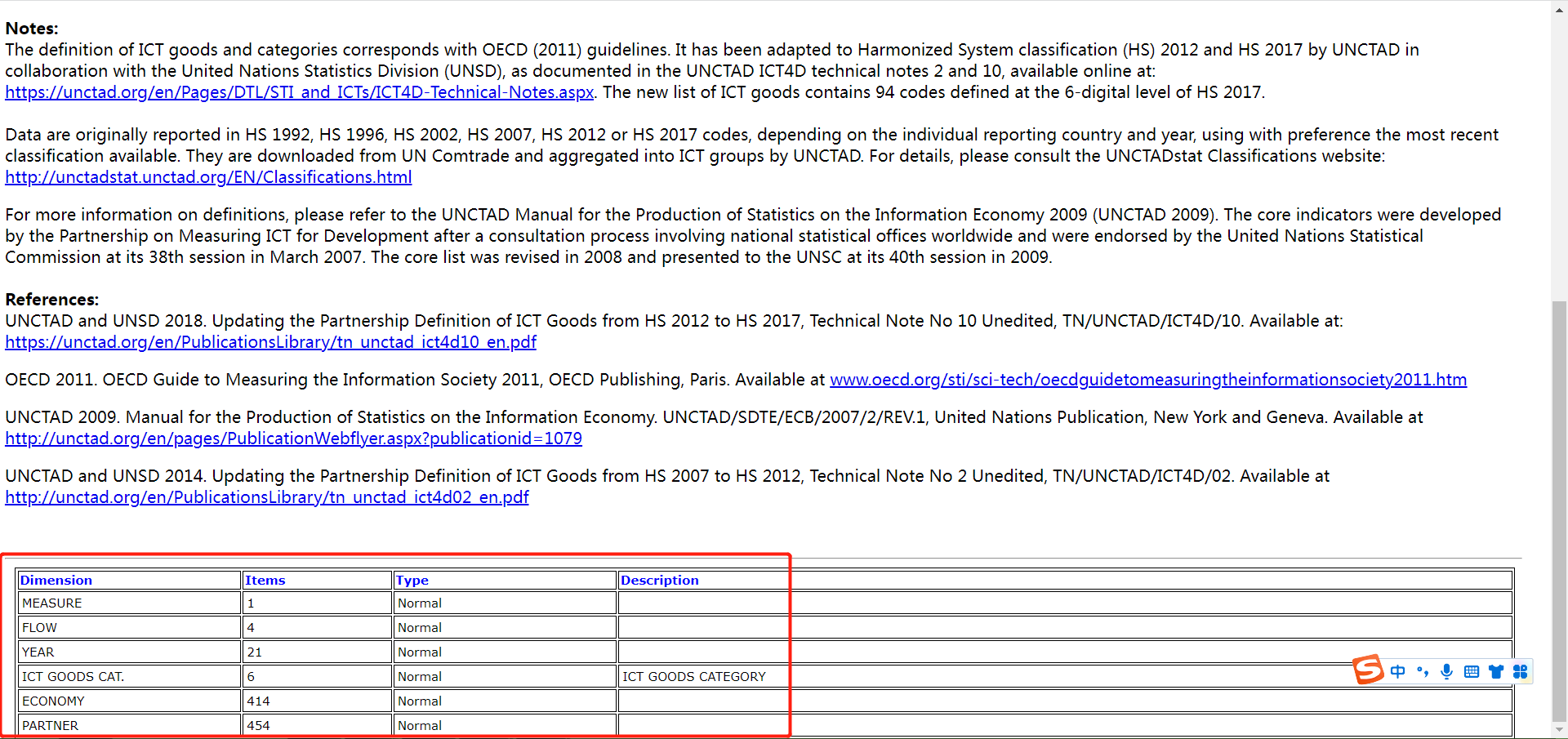The image size is (1568, 739).
Task: Open the tn_unctad_ict4d02_en.pdf link
Action: click(x=267, y=497)
